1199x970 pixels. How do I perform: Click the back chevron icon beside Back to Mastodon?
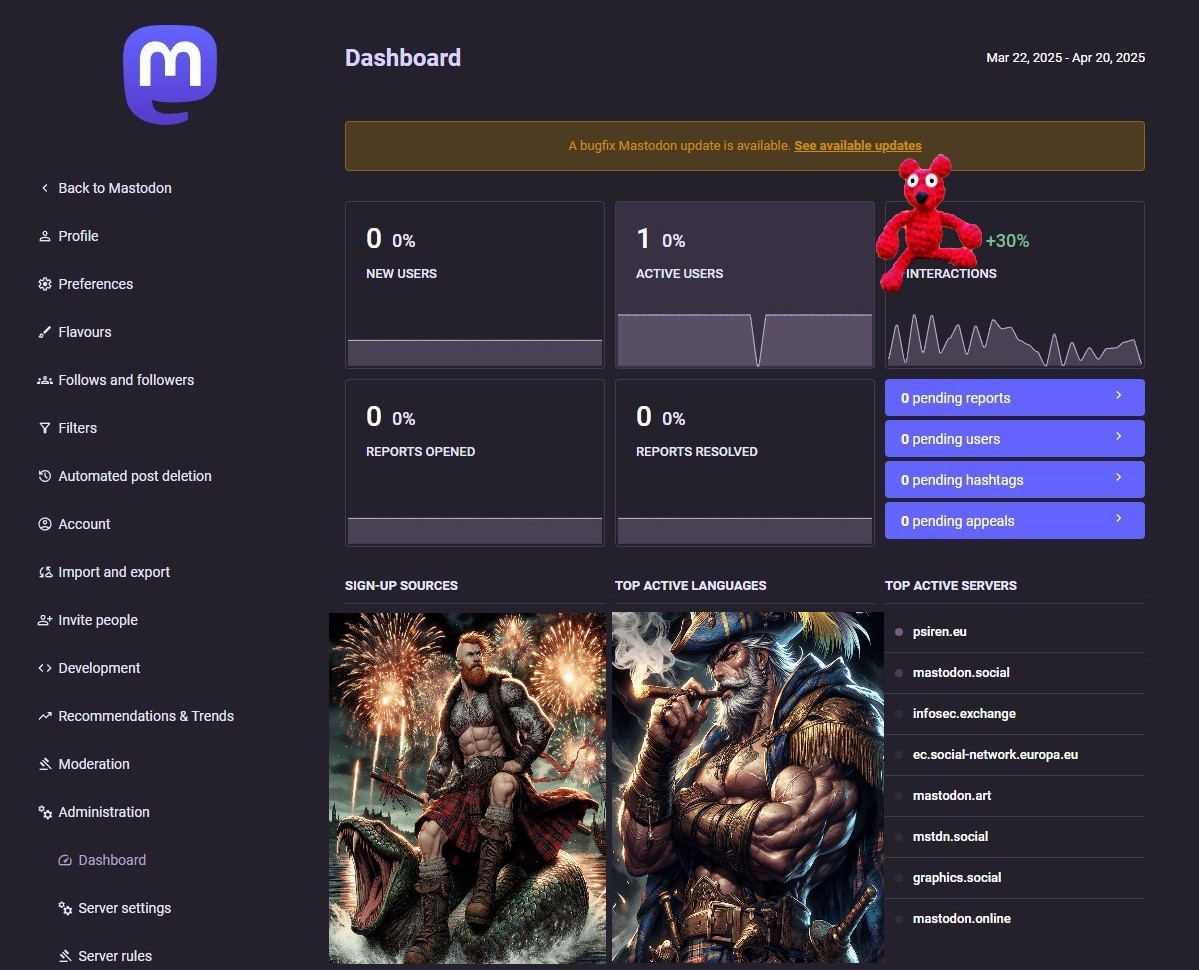coord(44,188)
